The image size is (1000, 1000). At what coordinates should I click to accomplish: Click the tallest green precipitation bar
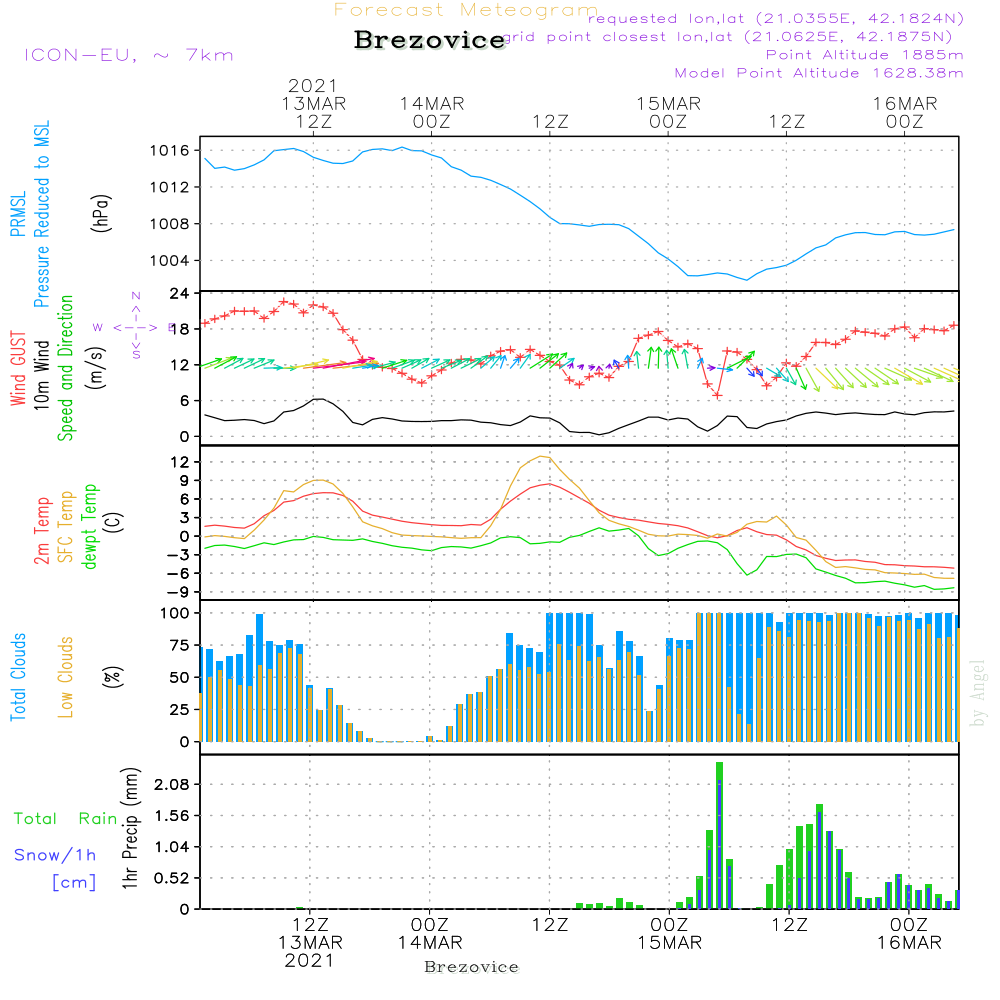(x=719, y=835)
